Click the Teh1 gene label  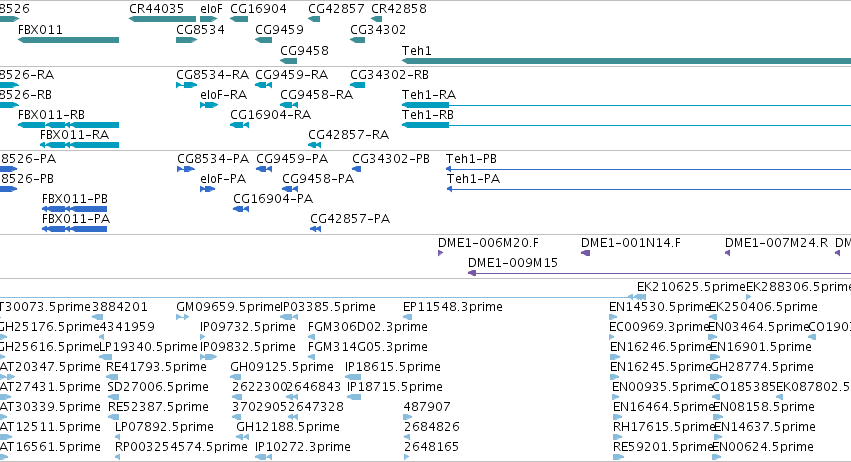pos(417,51)
